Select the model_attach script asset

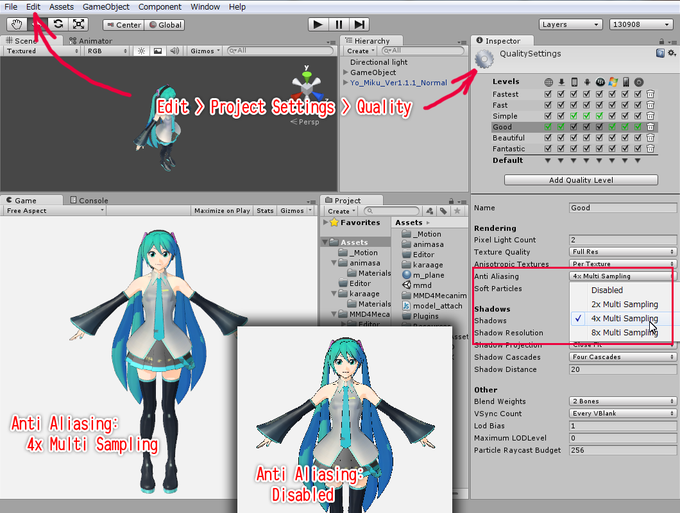pos(432,306)
